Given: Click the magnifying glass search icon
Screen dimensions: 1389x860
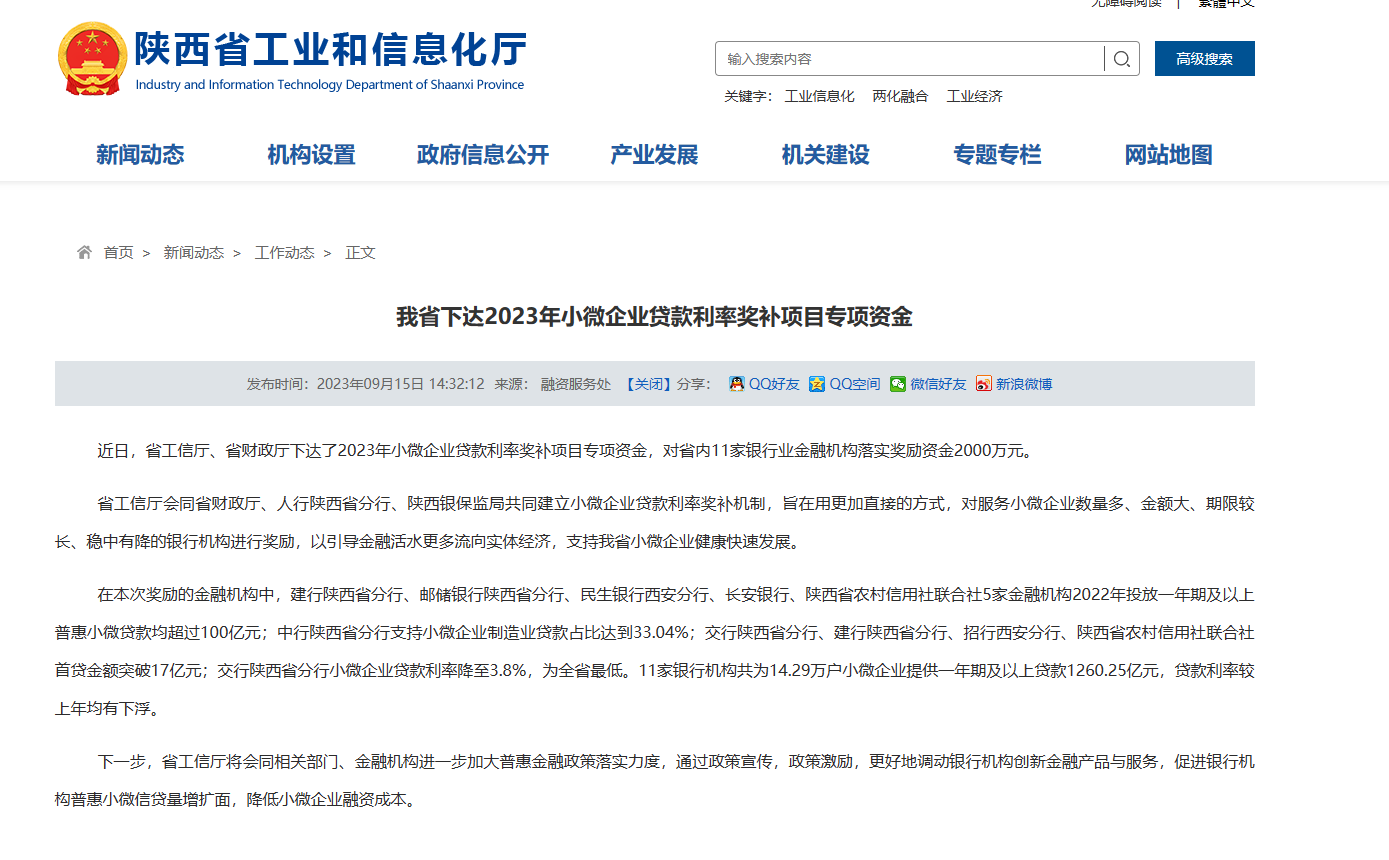Looking at the screenshot, I should (x=1122, y=58).
